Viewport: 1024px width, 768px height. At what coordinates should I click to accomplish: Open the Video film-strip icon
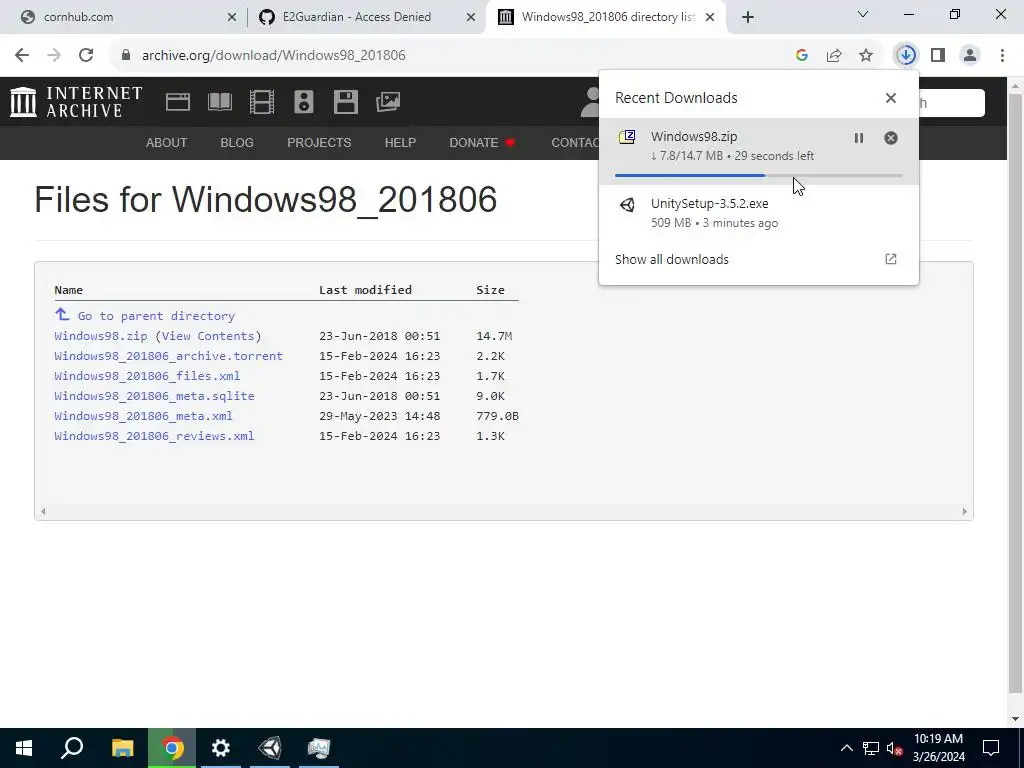(x=262, y=102)
